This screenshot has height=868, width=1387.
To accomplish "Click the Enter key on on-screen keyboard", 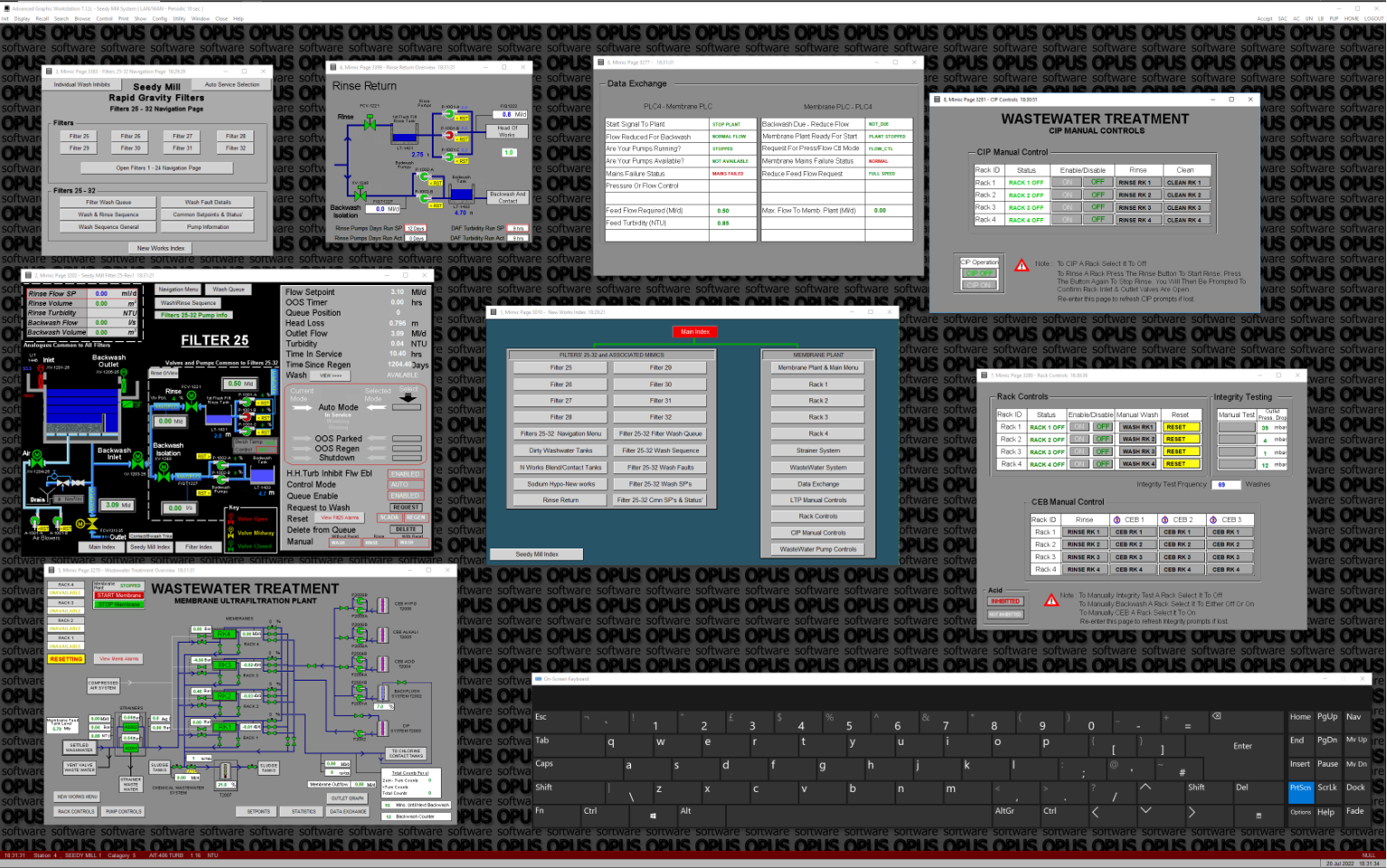I will 1241,747.
